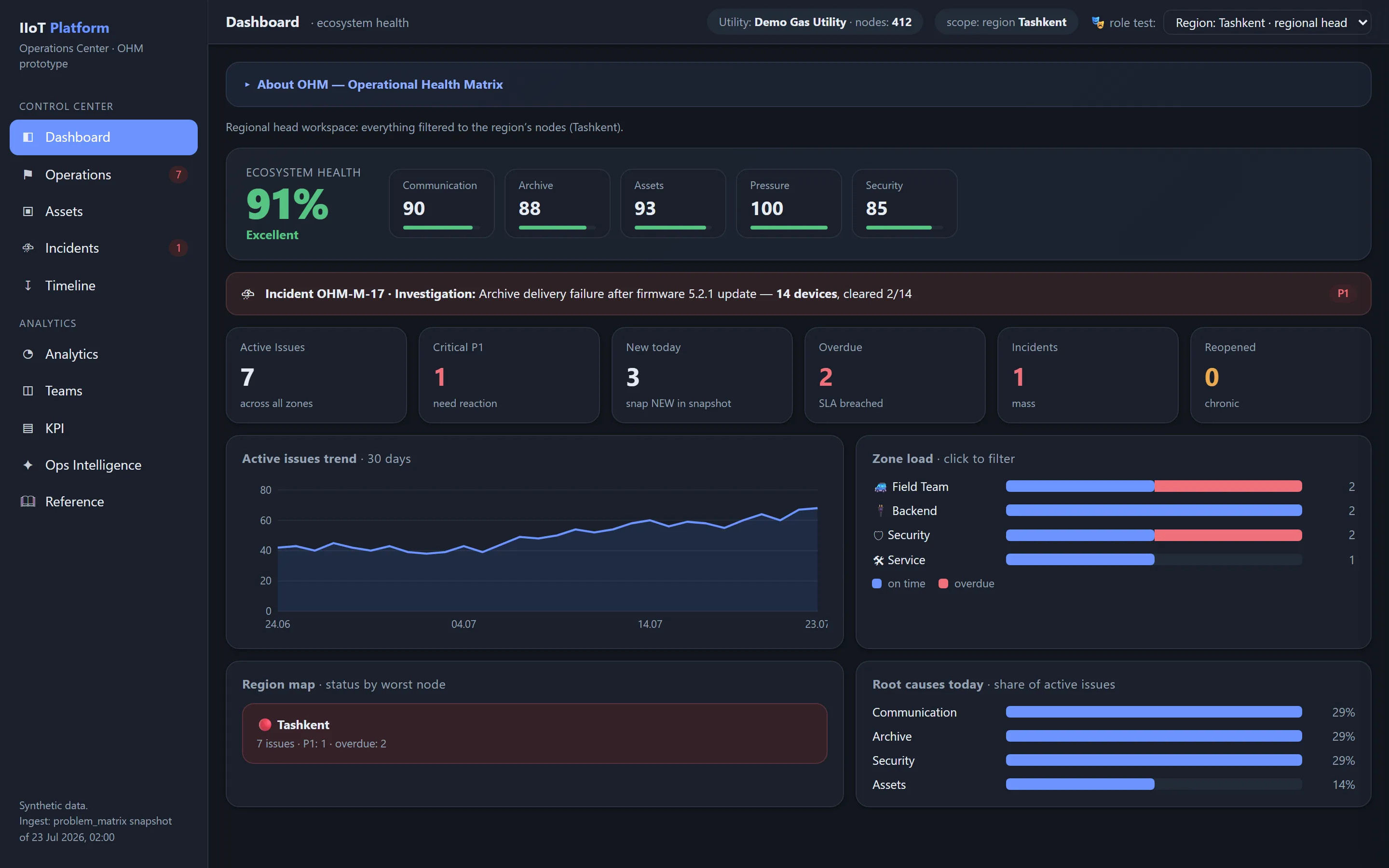Click the Backend plug icon
Image resolution: width=1389 pixels, height=868 pixels.
pos(880,510)
